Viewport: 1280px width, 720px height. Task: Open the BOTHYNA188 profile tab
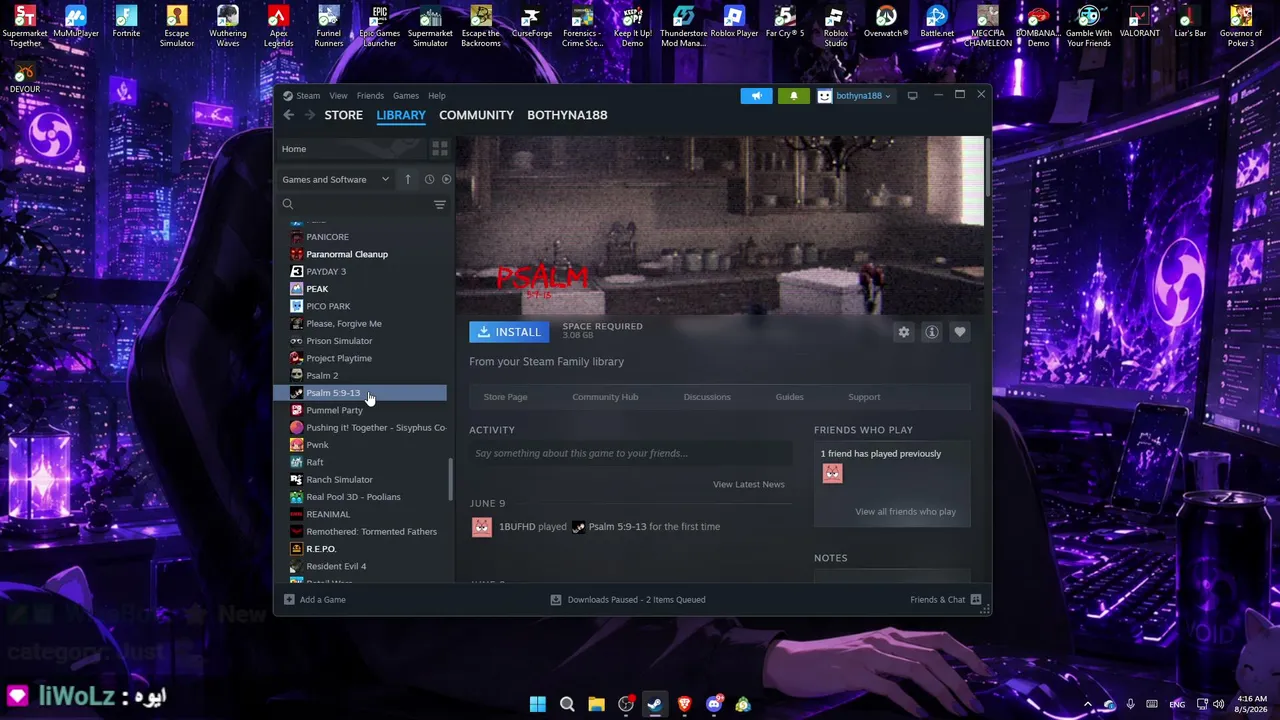click(567, 115)
